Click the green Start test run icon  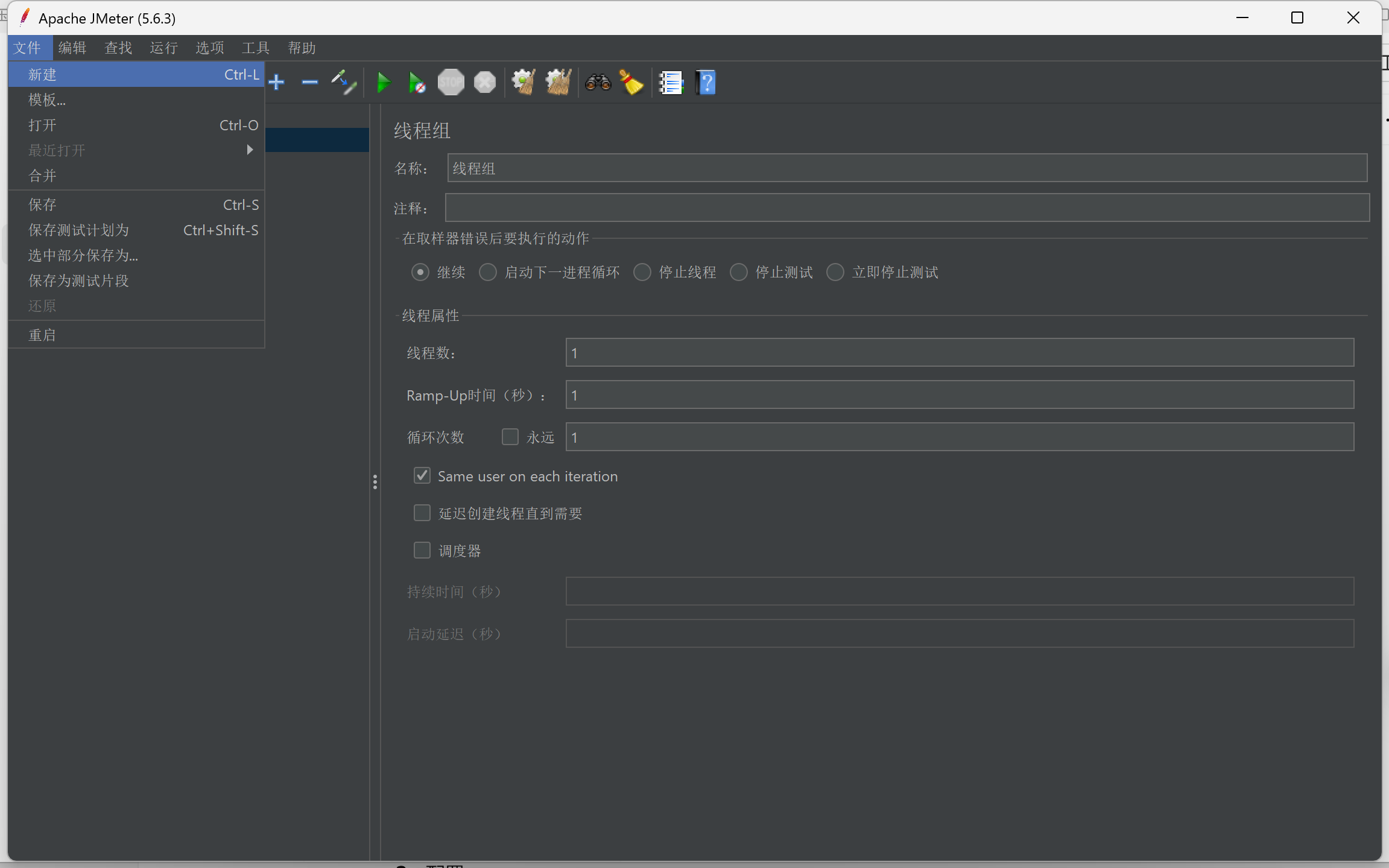click(x=383, y=83)
